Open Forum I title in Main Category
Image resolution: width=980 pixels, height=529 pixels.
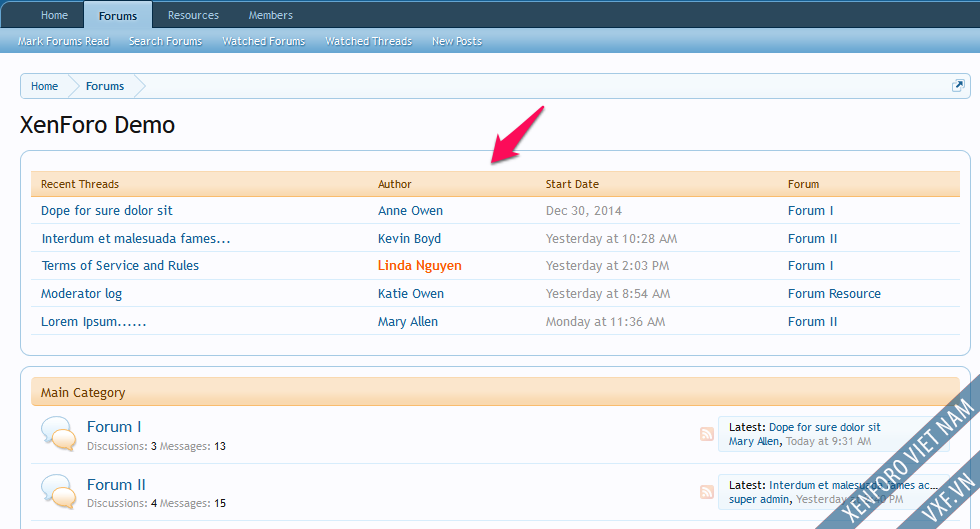point(114,426)
